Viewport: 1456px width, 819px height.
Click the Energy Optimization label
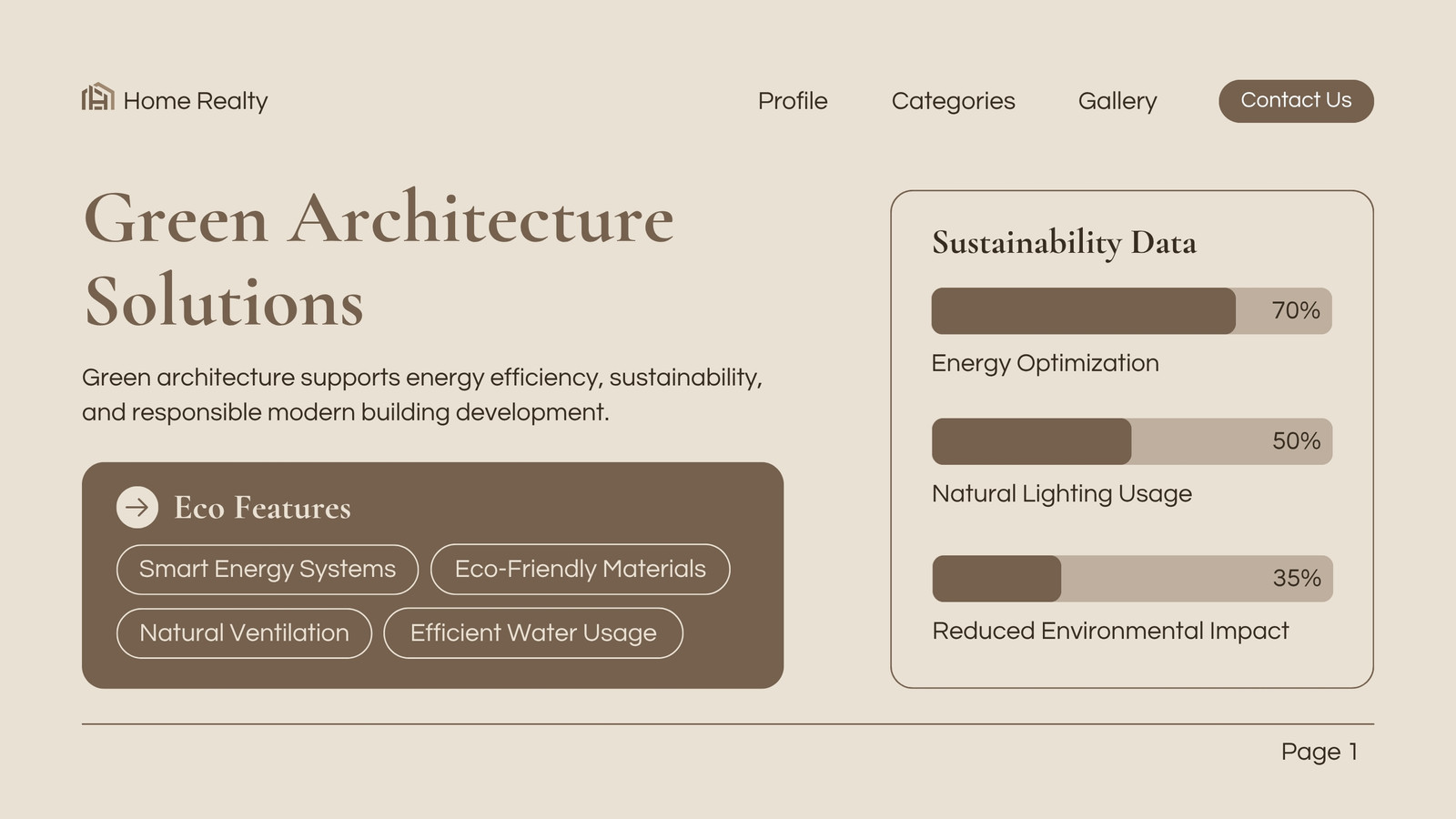coord(1045,363)
